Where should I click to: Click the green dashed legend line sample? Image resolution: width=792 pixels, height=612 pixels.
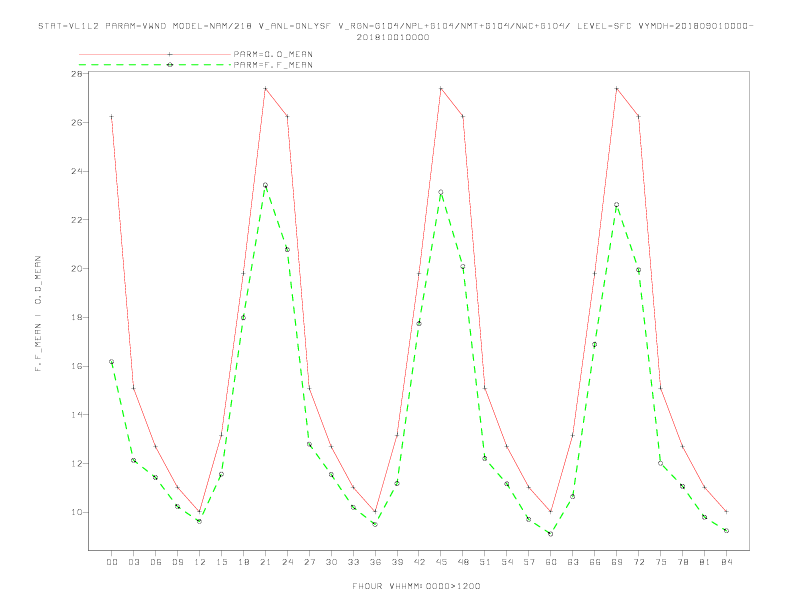pyautogui.click(x=155, y=65)
